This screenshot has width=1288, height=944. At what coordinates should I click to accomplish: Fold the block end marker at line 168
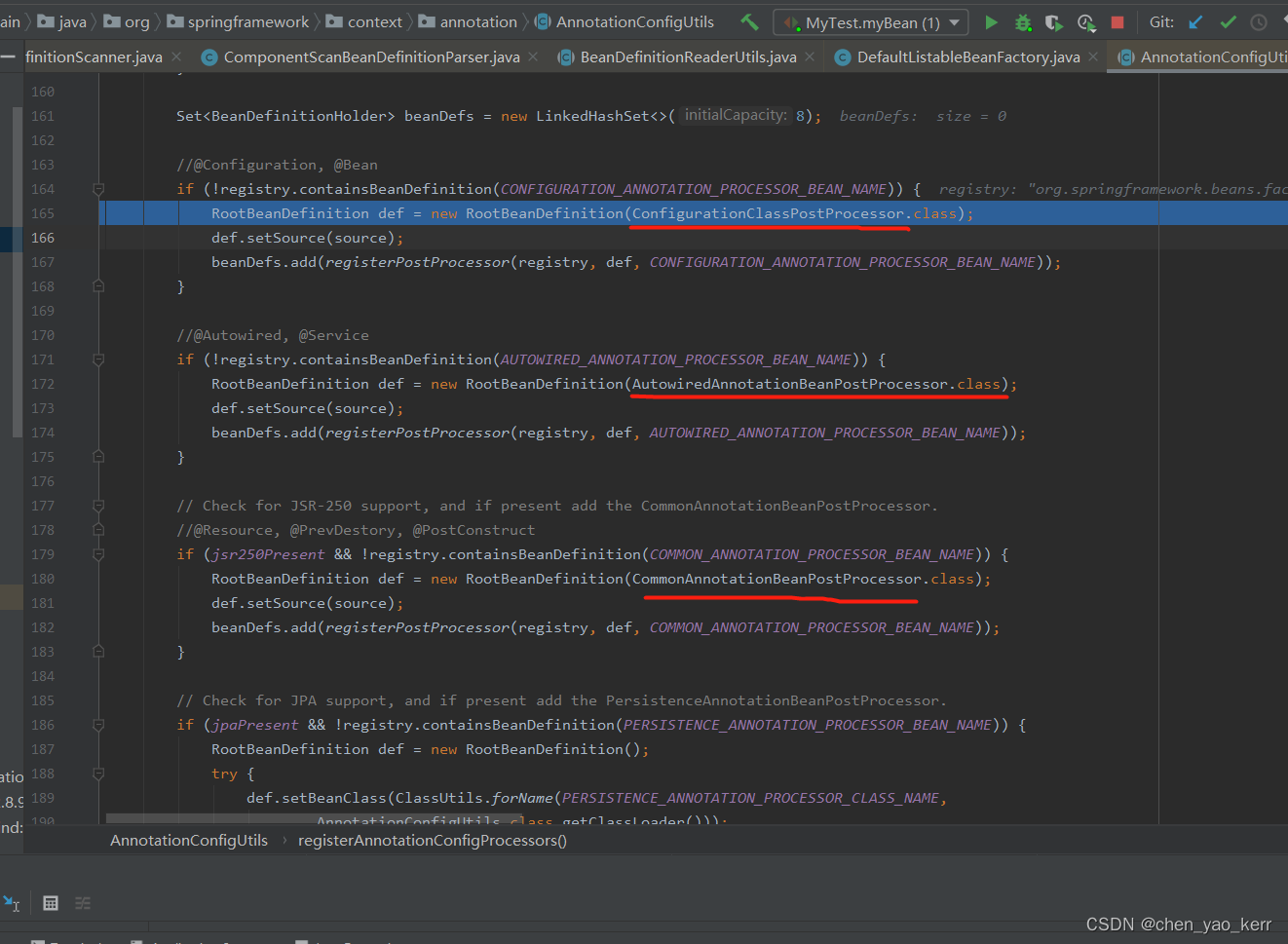(x=98, y=286)
